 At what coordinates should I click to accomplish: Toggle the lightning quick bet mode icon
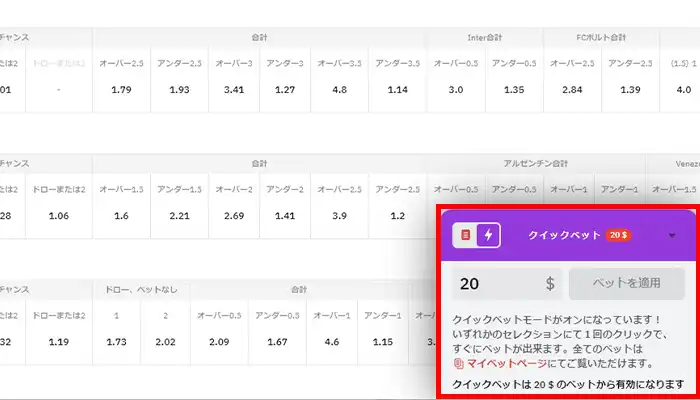[487, 235]
